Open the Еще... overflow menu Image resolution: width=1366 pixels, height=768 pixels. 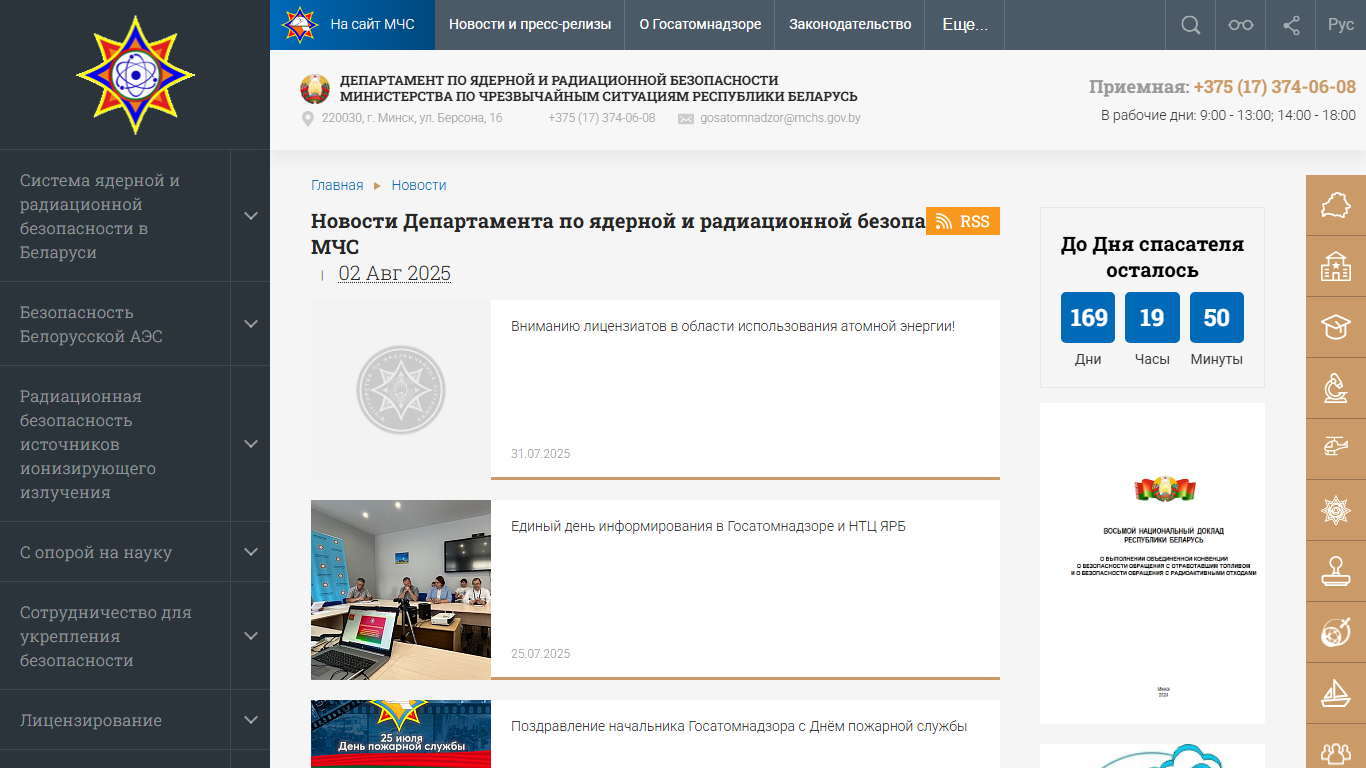(x=965, y=25)
